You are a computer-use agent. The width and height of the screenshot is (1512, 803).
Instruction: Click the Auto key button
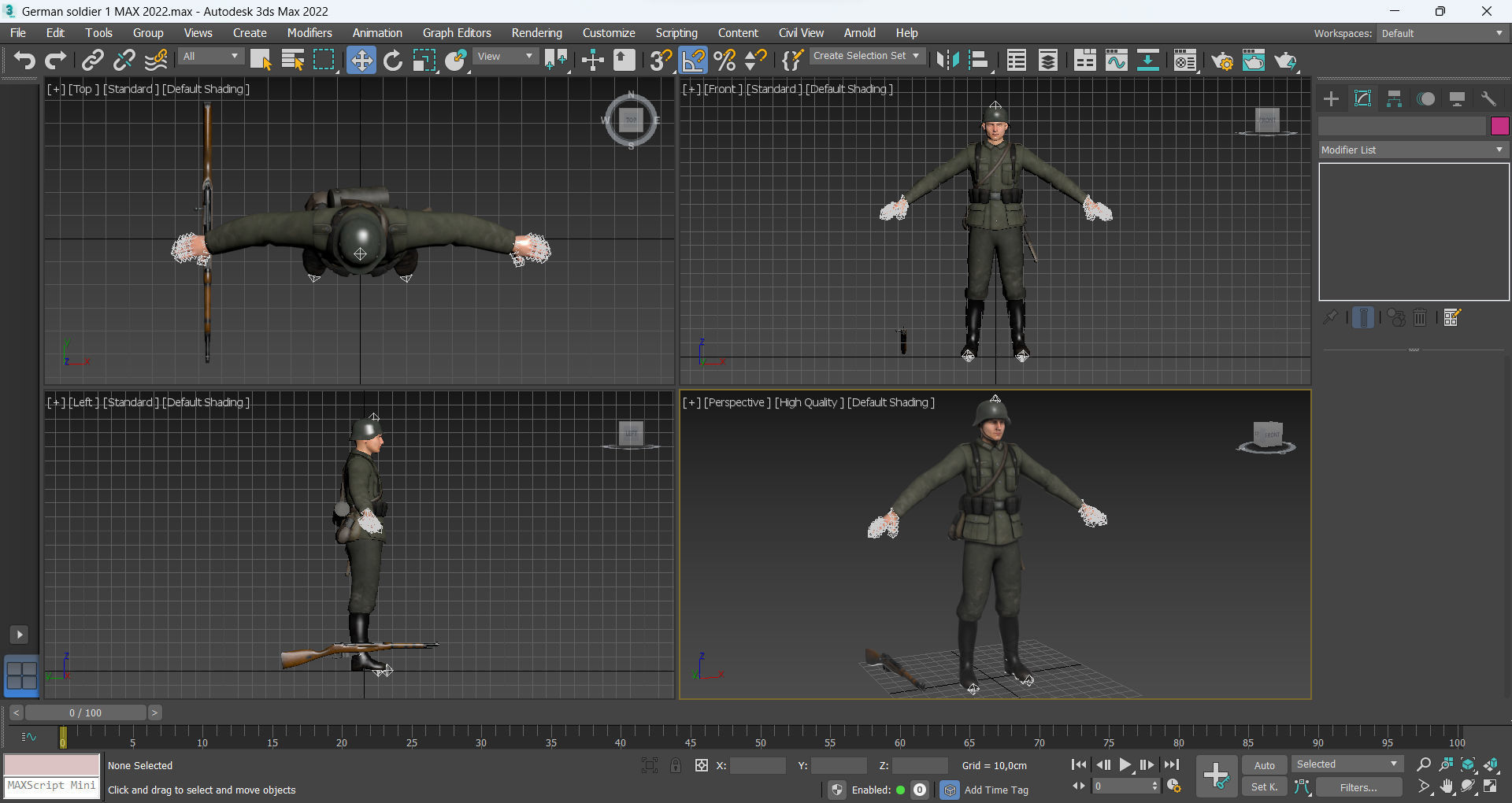pyautogui.click(x=1264, y=765)
